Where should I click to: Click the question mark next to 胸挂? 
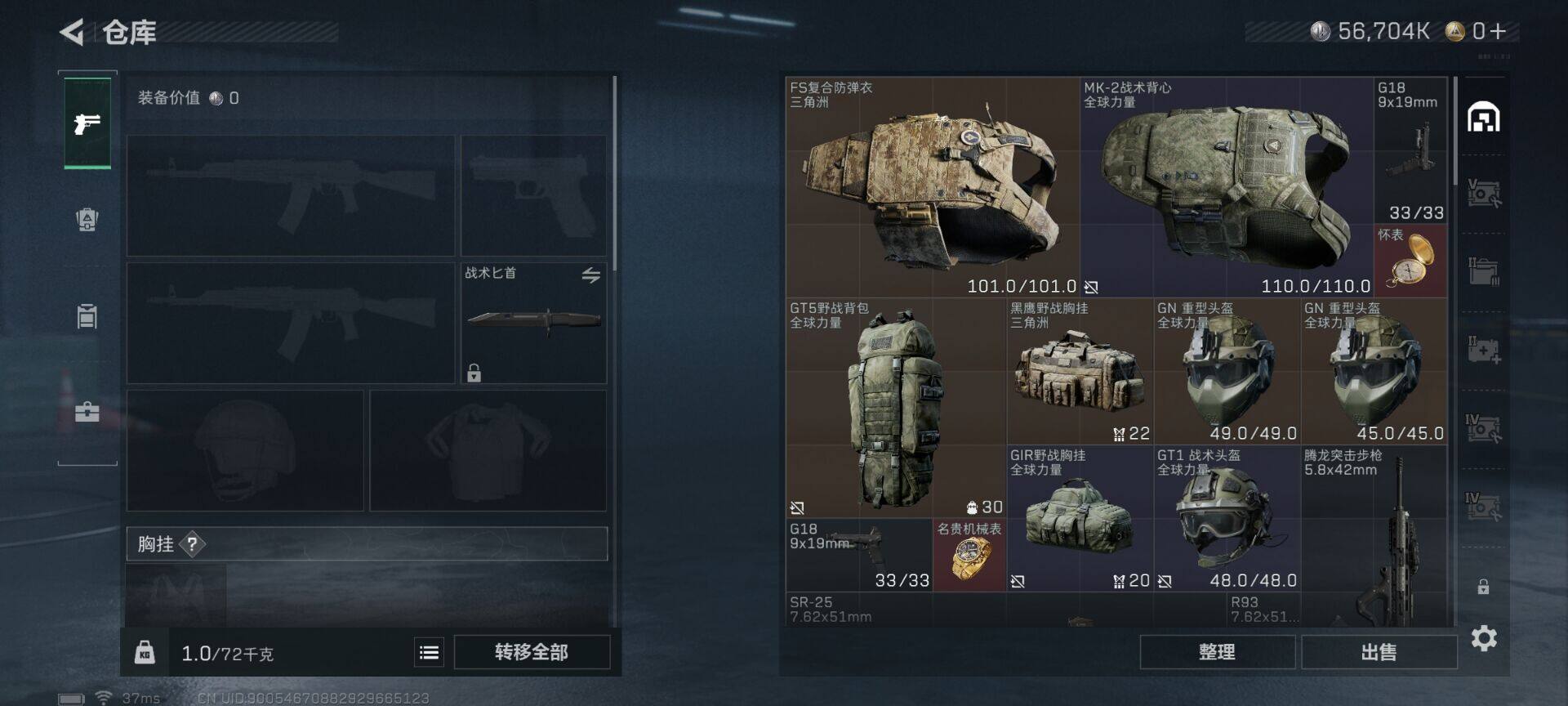click(192, 544)
